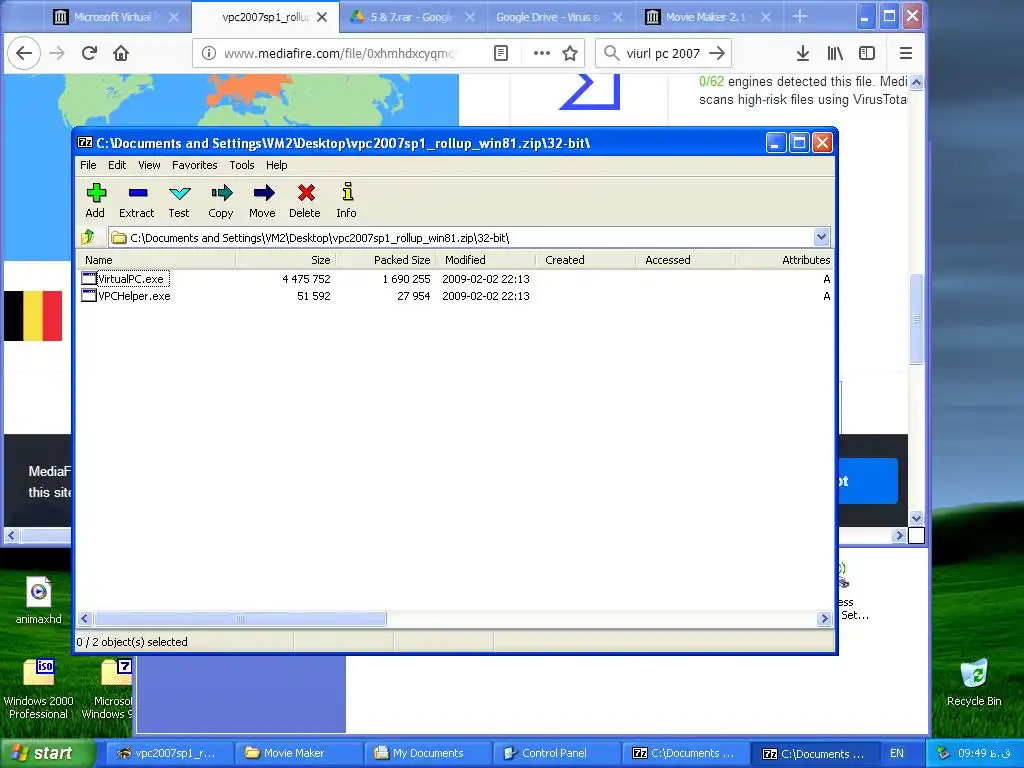Open the Recycle Bin desktop icon

click(974, 683)
